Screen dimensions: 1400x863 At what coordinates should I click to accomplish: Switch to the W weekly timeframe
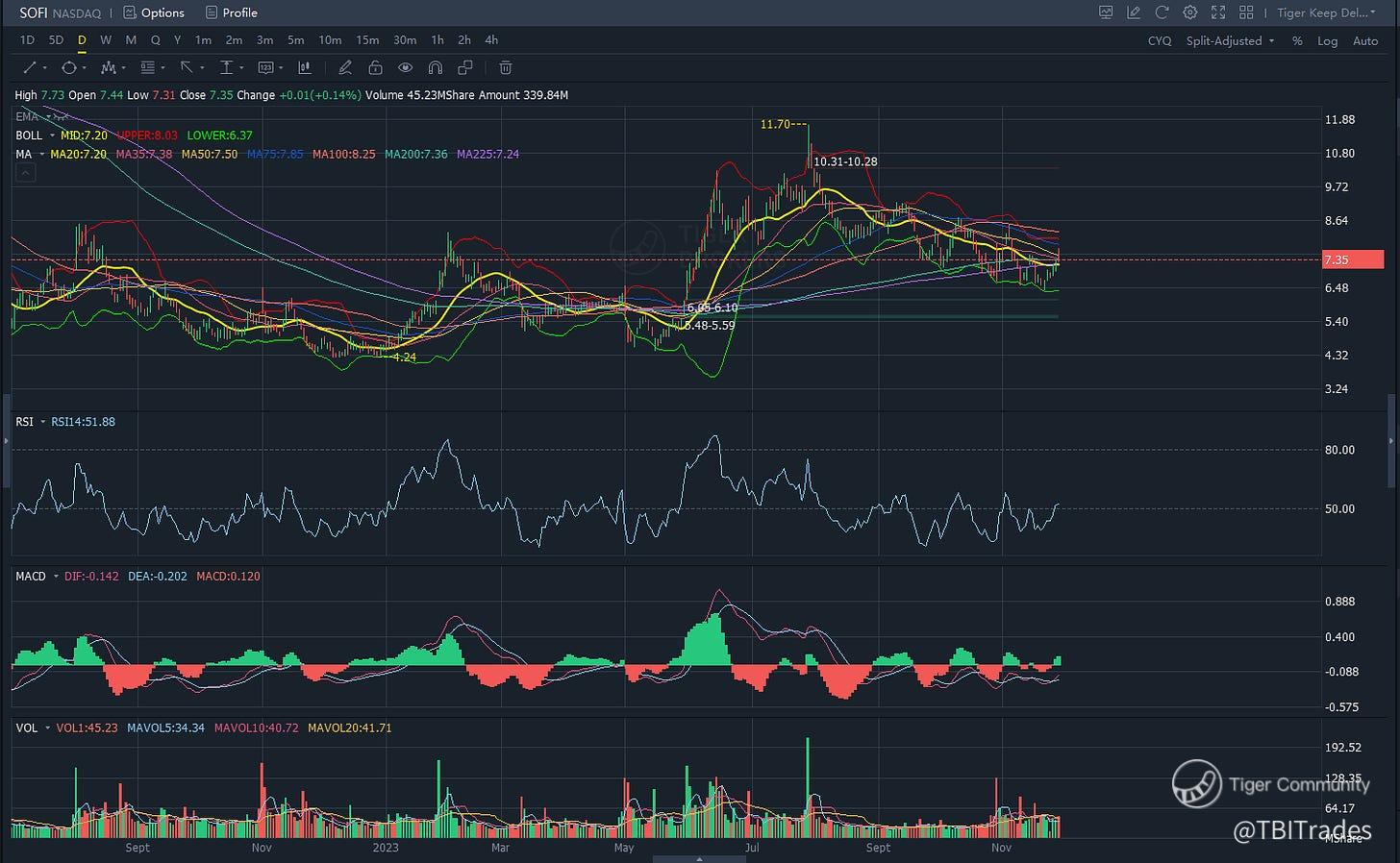point(106,40)
